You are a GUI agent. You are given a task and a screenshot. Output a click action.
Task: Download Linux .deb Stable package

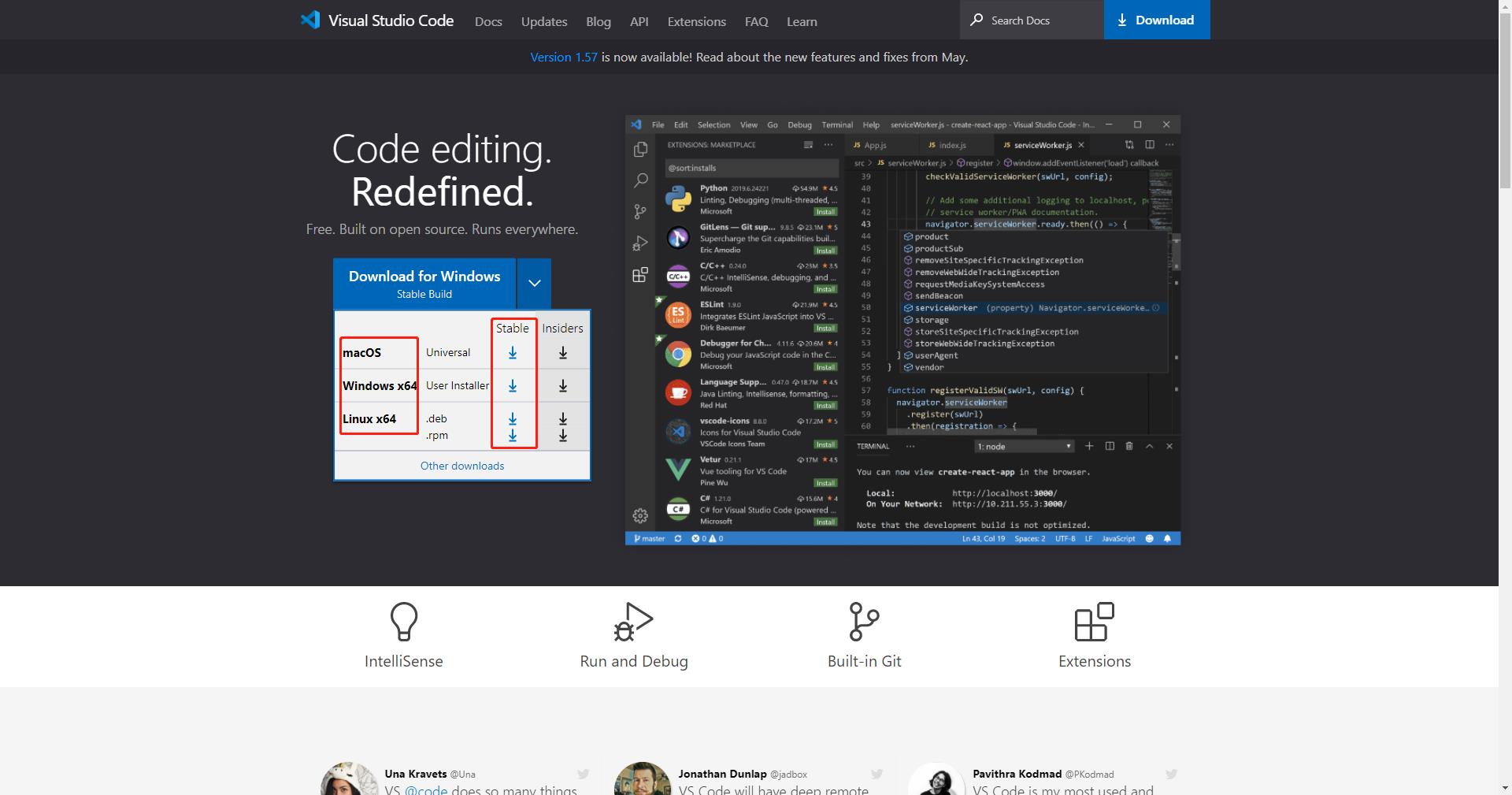point(513,418)
